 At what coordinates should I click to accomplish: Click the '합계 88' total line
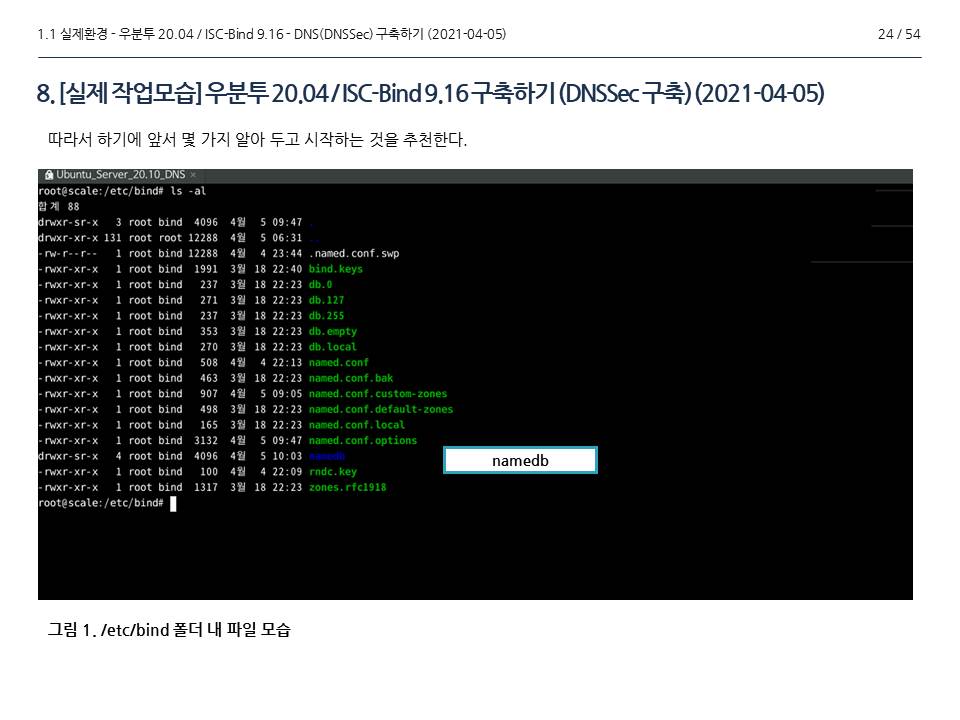pyautogui.click(x=59, y=206)
